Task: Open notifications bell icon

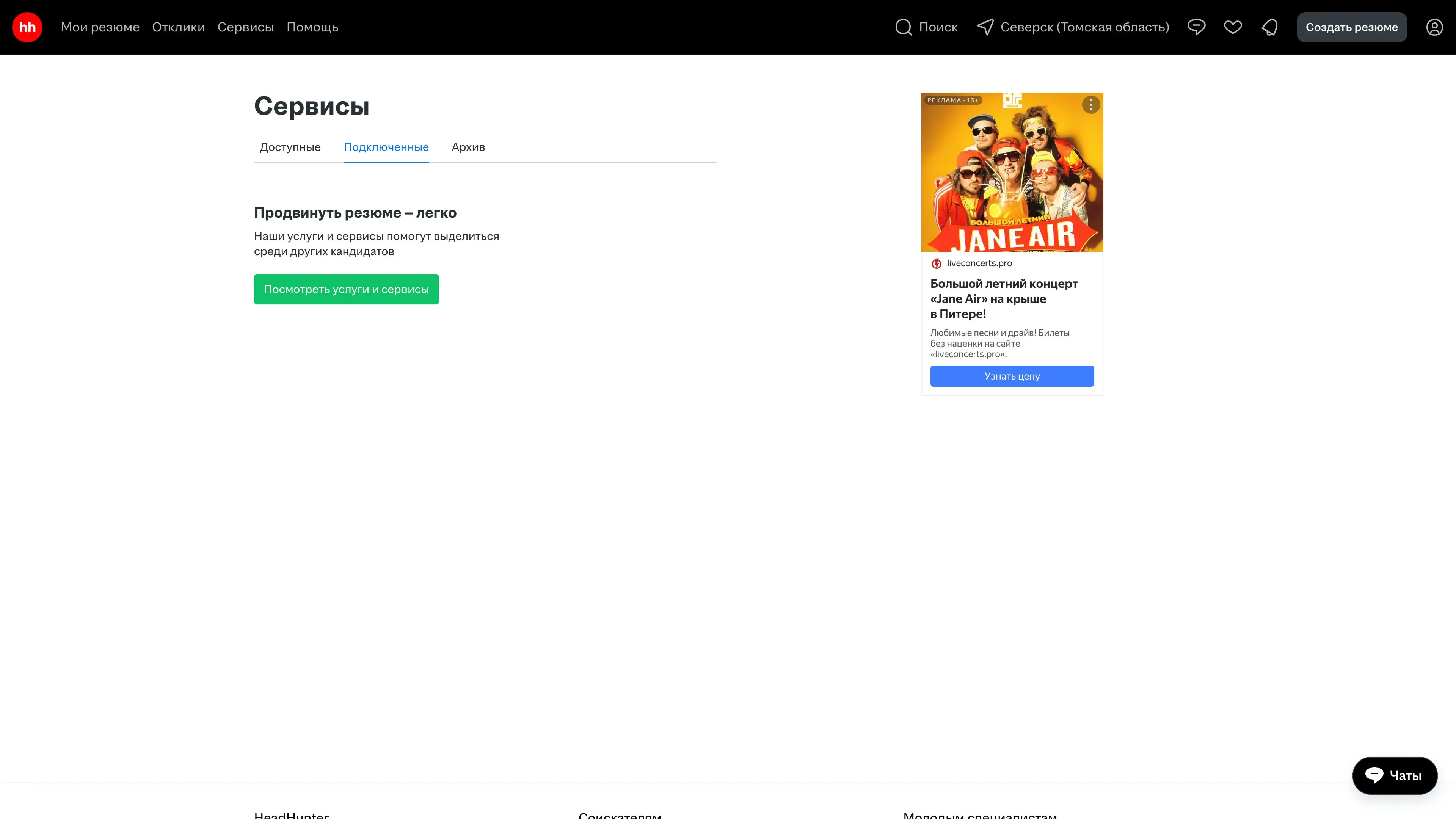Action: pyautogui.click(x=1269, y=27)
